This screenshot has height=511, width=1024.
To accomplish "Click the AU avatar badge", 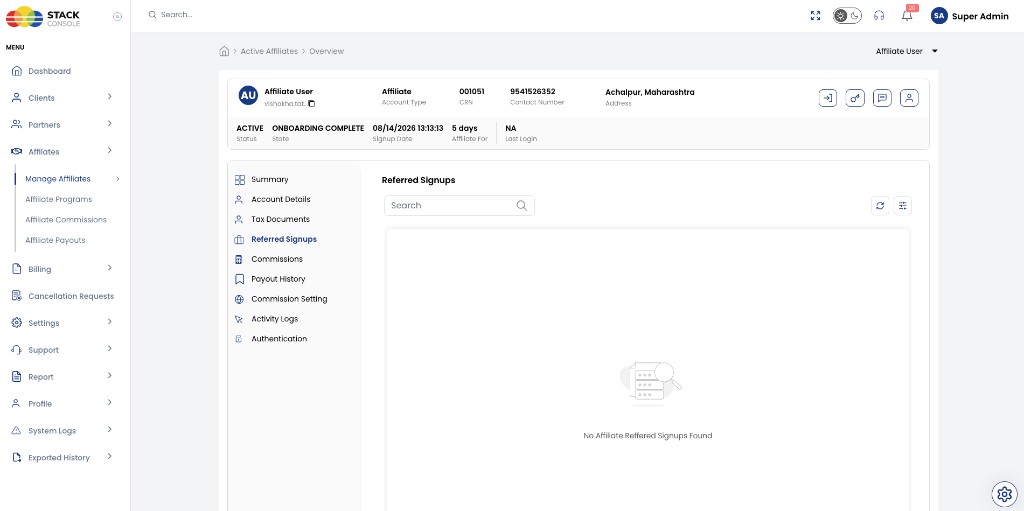I will click(x=248, y=96).
